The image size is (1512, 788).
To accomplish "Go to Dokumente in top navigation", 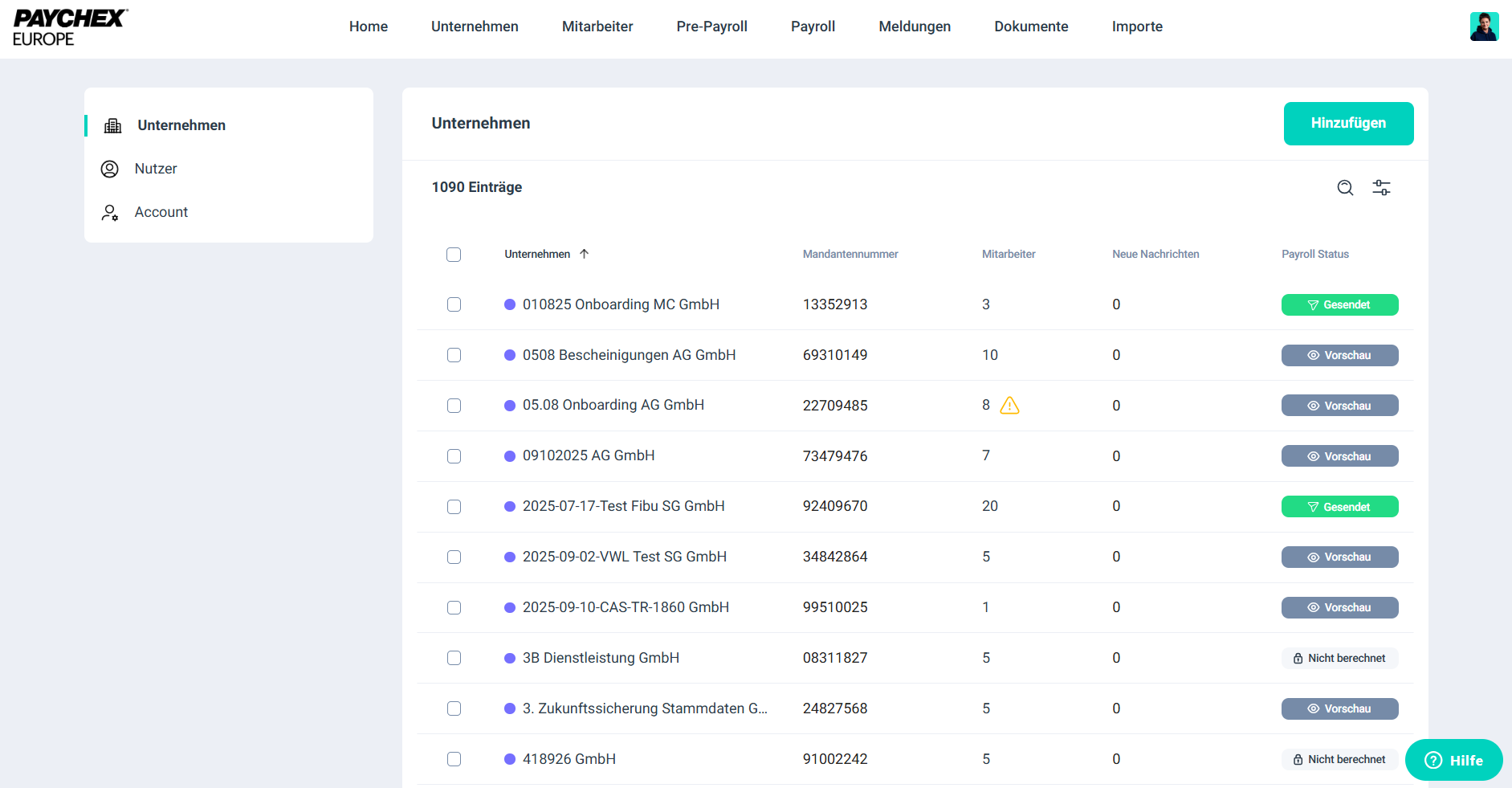I will 1031,27.
